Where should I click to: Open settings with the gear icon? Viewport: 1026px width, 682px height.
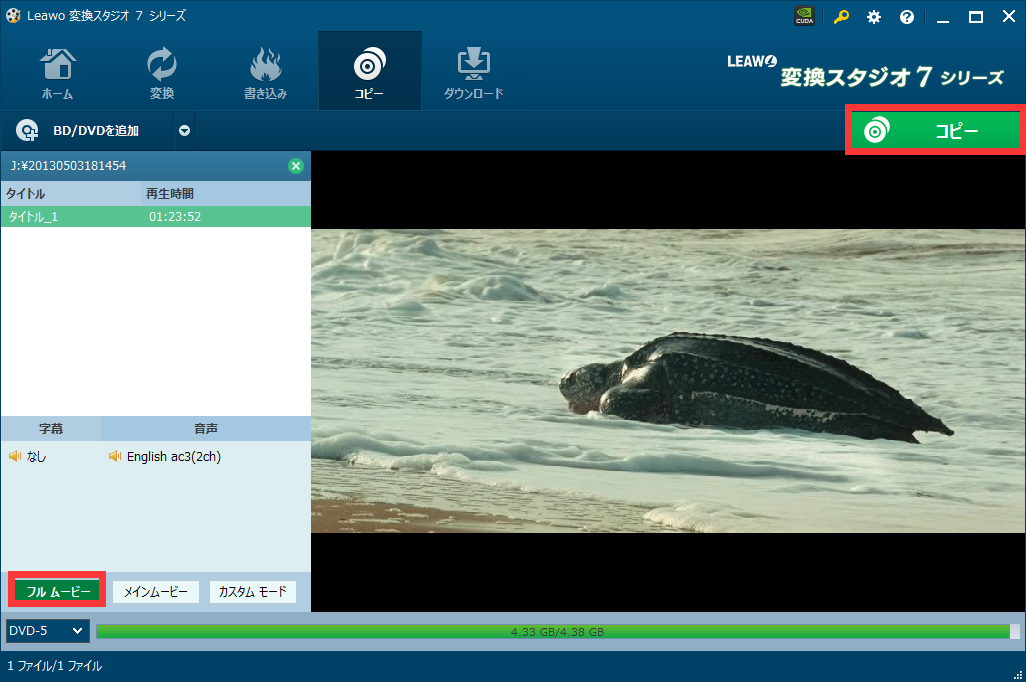[874, 17]
